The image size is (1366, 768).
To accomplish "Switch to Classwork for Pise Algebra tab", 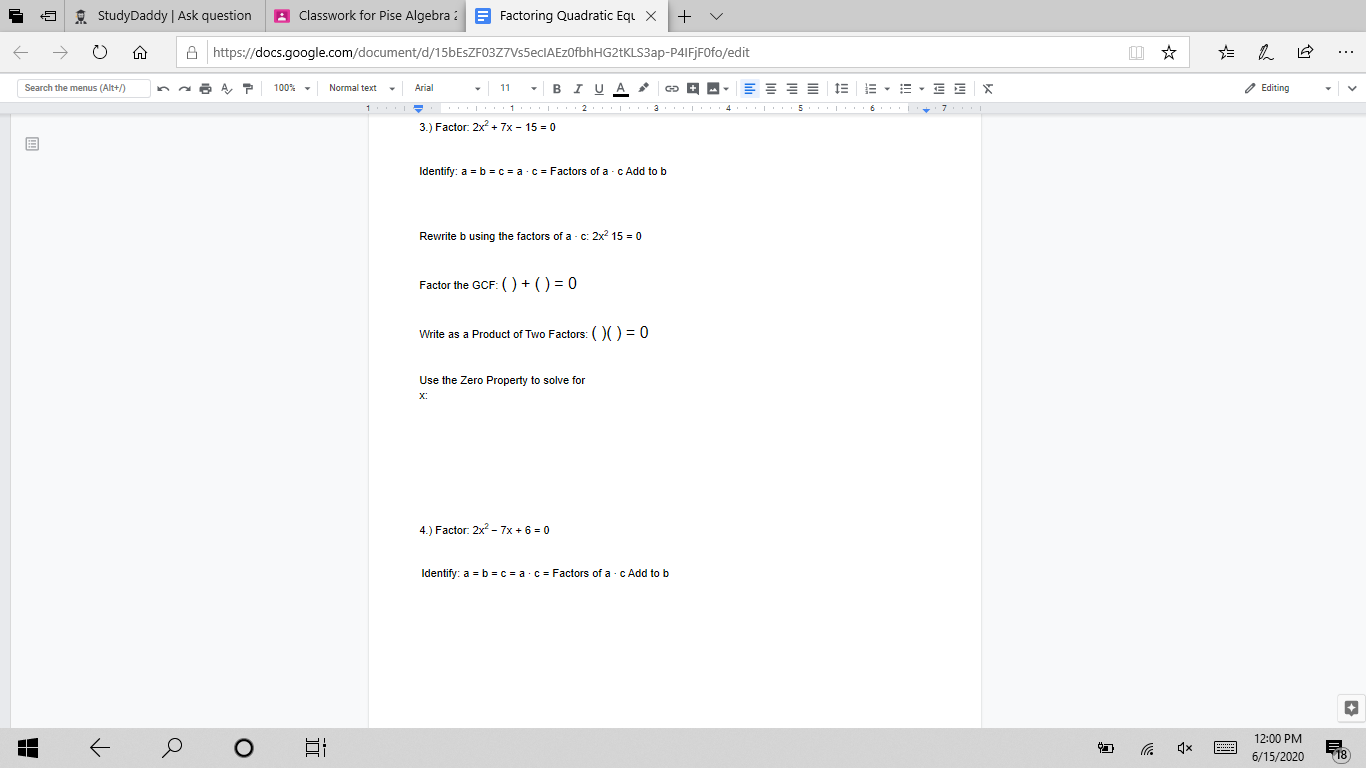I will click(366, 15).
